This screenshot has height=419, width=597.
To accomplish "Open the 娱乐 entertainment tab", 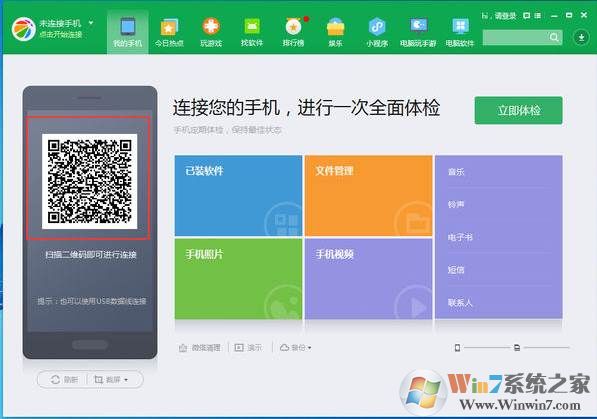I will (x=335, y=32).
